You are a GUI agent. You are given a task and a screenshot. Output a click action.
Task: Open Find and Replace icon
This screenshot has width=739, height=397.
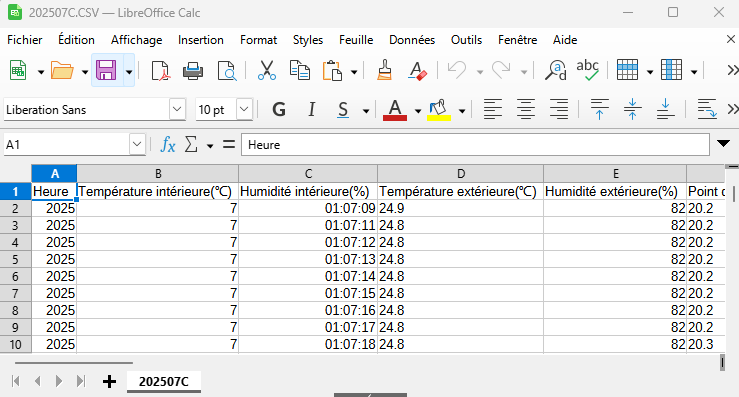556,71
